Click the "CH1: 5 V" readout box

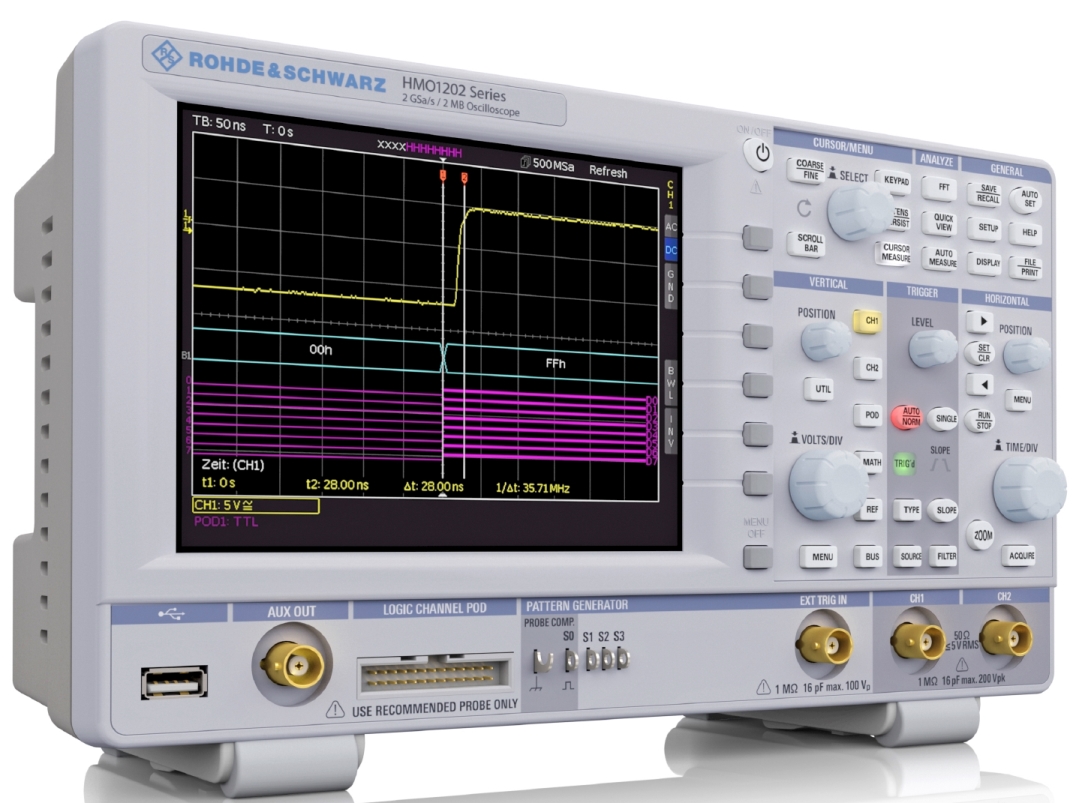click(x=255, y=506)
